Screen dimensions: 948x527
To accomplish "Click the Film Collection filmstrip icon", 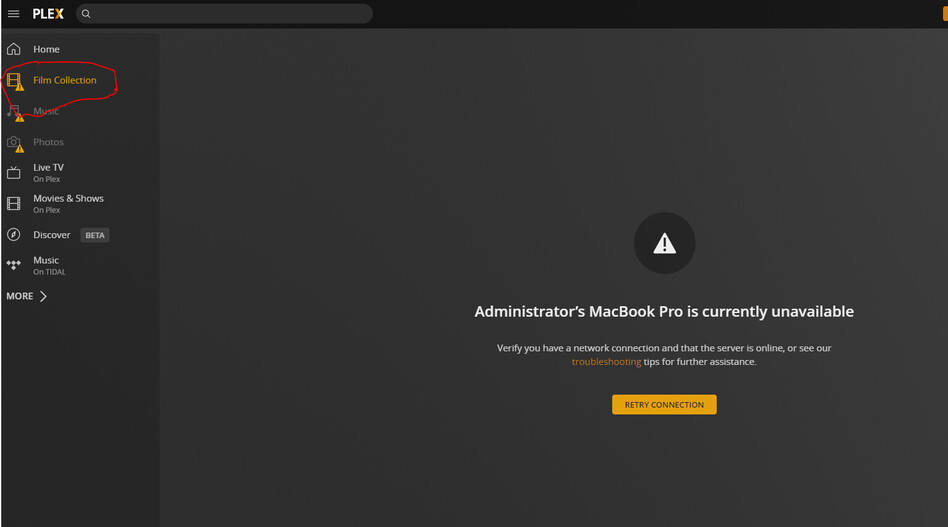I will point(15,80).
